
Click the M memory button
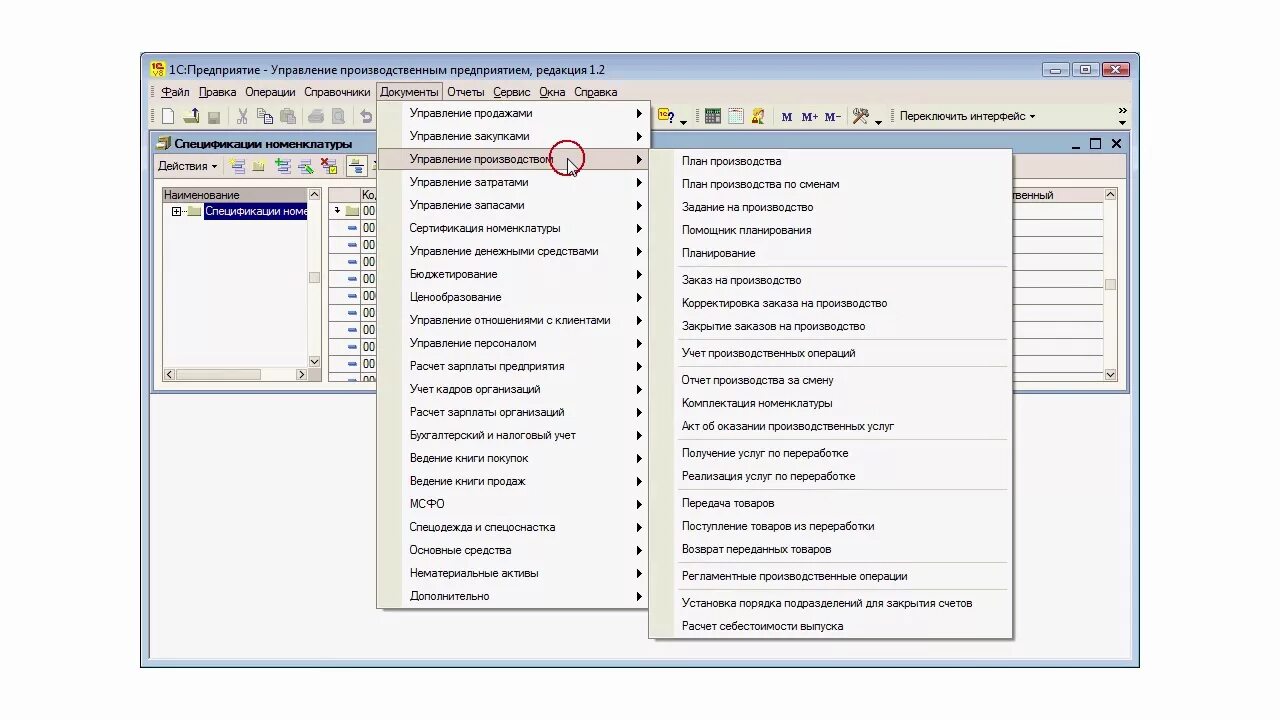(x=786, y=117)
